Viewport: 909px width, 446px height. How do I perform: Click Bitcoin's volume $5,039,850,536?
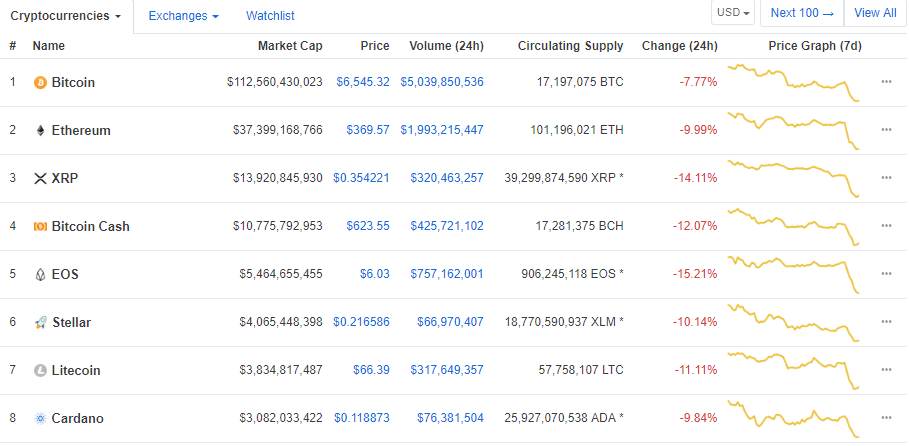point(442,82)
